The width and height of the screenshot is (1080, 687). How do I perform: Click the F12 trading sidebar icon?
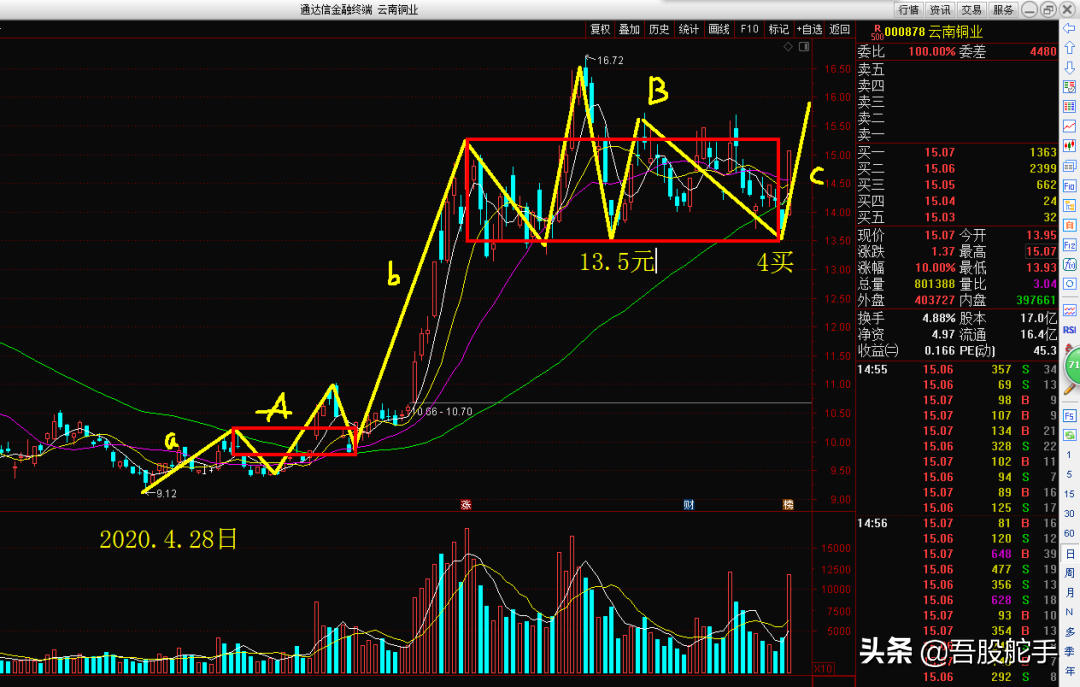1070,245
